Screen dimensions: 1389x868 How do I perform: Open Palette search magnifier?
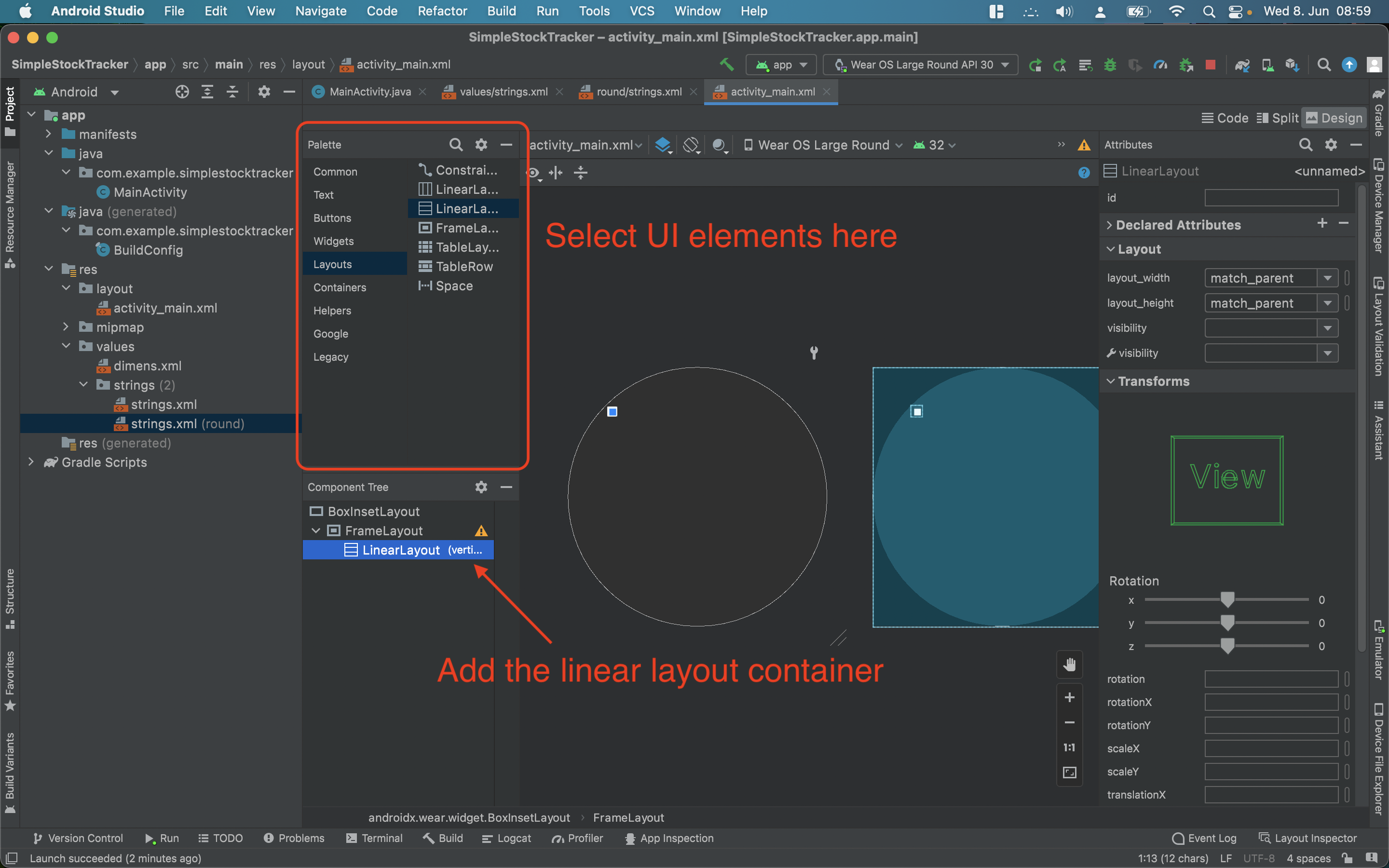coord(456,145)
